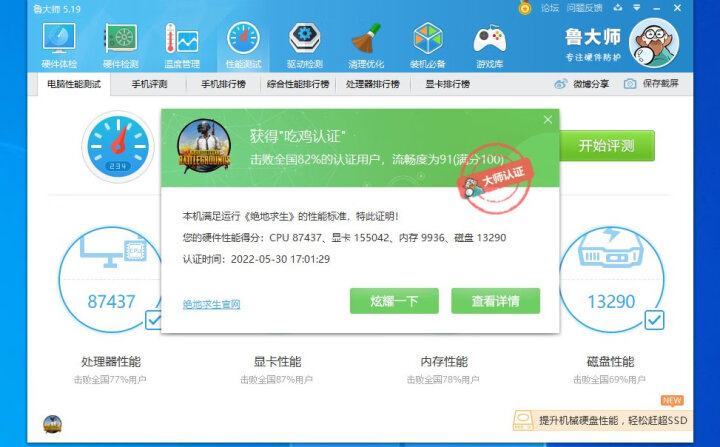Click the 保存截屏 save screenshot label
This screenshot has width=720, height=447.
tap(660, 83)
